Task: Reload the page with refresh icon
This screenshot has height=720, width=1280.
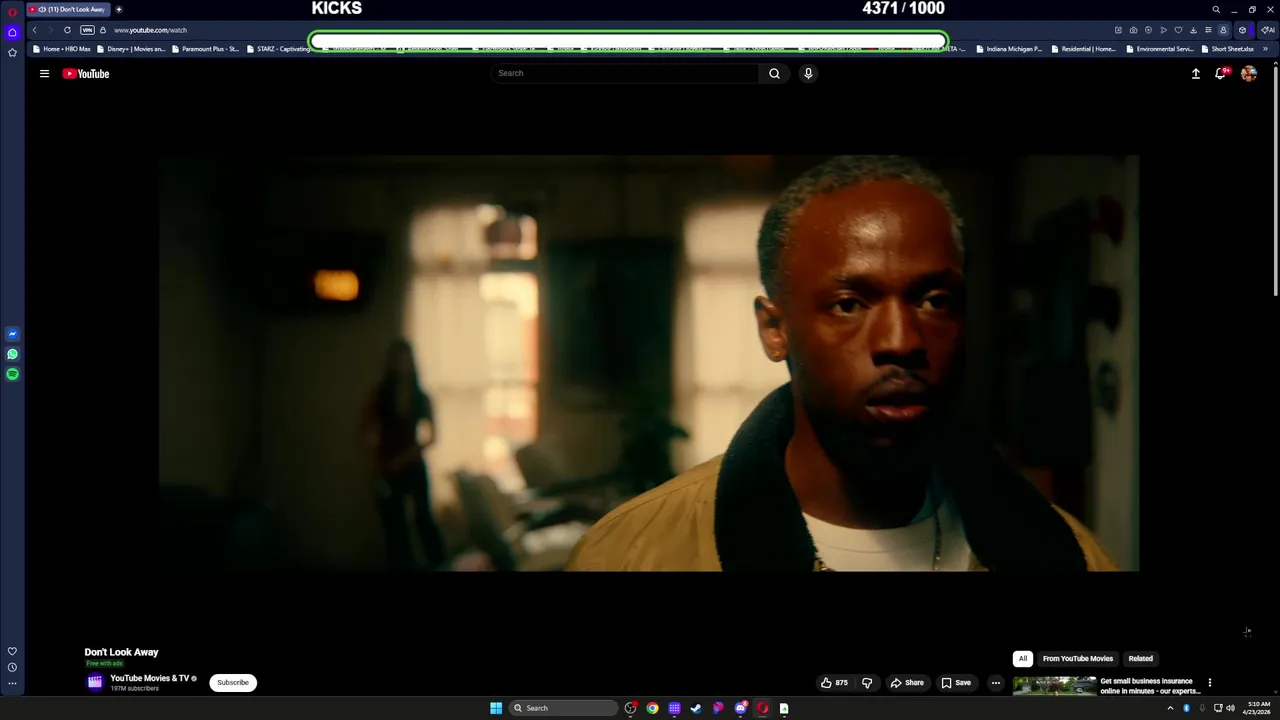Action: click(x=67, y=30)
